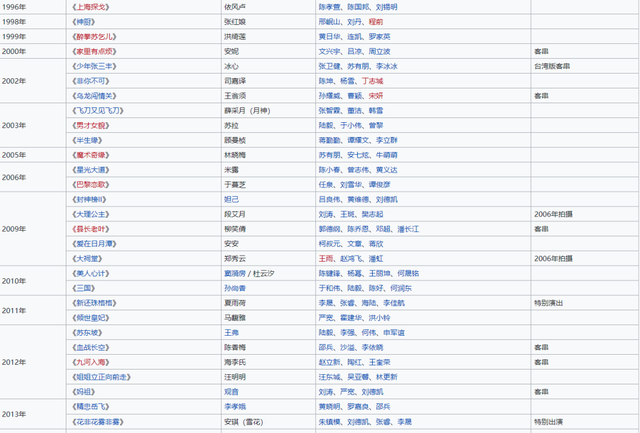Image resolution: width=640 pixels, height=433 pixels.
Task: Click the red actor link 王雨
Action: [x=326, y=259]
